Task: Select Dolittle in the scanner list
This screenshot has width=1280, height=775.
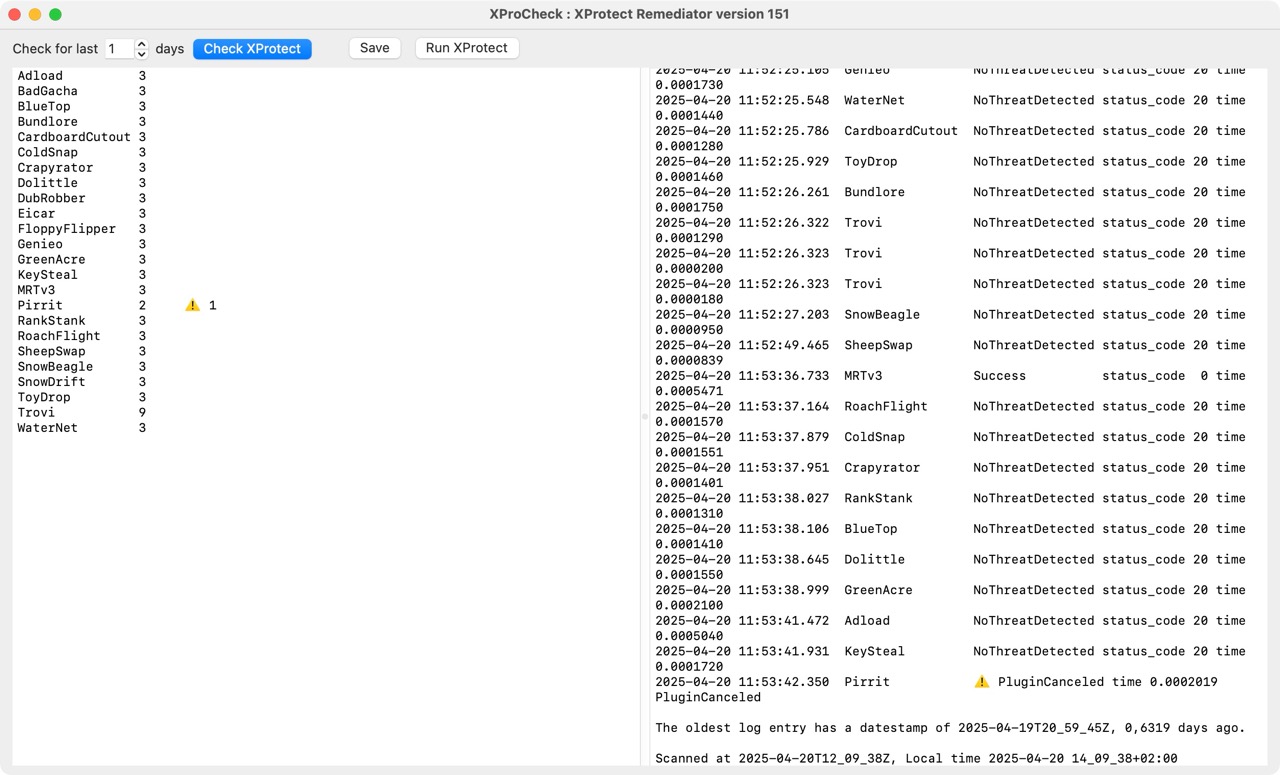Action: [47, 183]
